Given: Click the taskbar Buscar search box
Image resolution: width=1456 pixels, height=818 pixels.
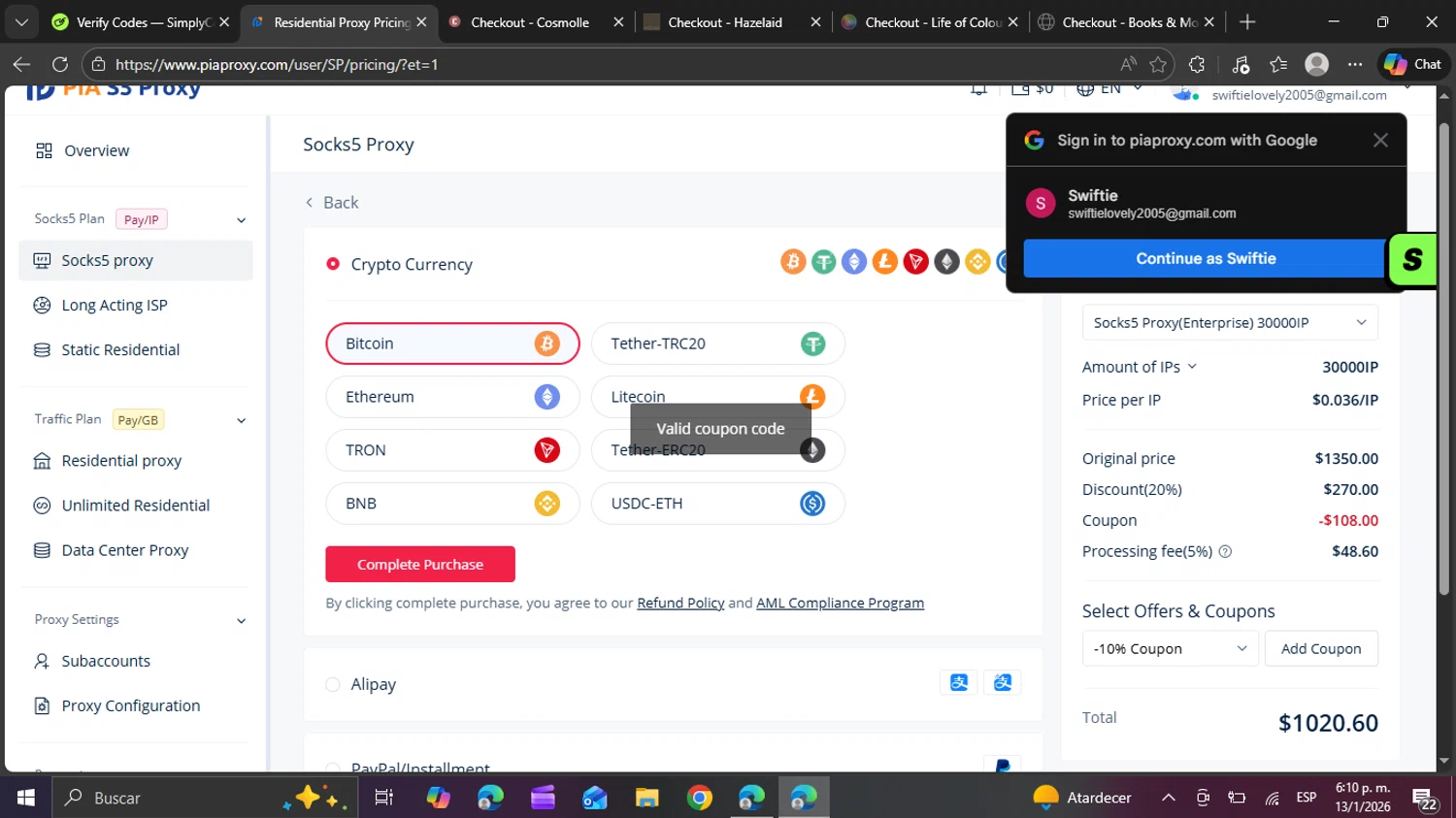Looking at the screenshot, I should tap(204, 798).
